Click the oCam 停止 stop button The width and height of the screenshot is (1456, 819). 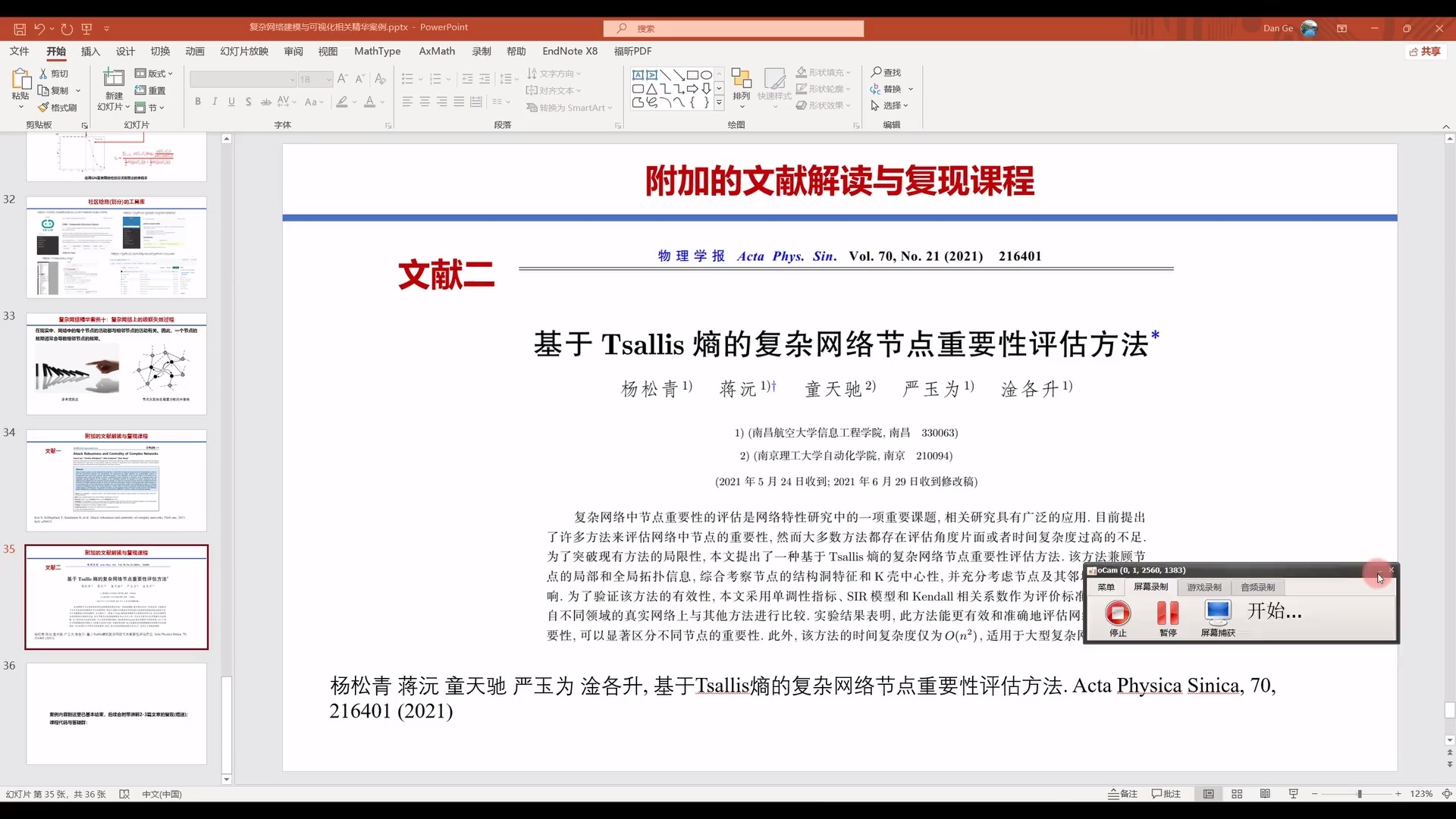coord(1118,613)
